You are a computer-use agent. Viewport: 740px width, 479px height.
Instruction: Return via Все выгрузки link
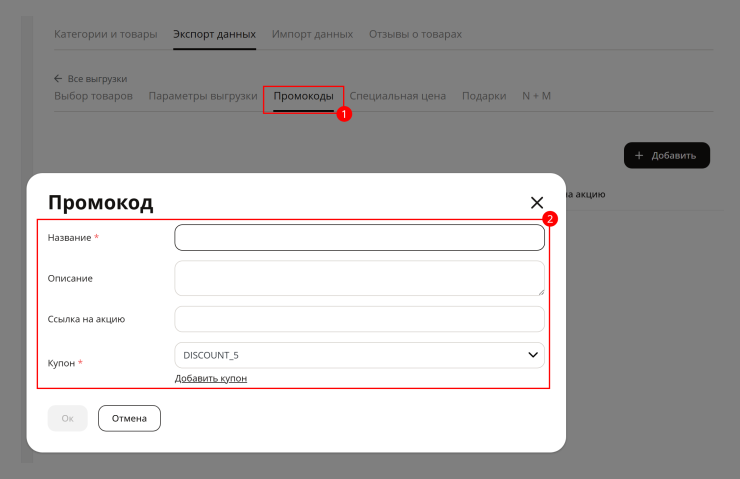click(x=97, y=78)
